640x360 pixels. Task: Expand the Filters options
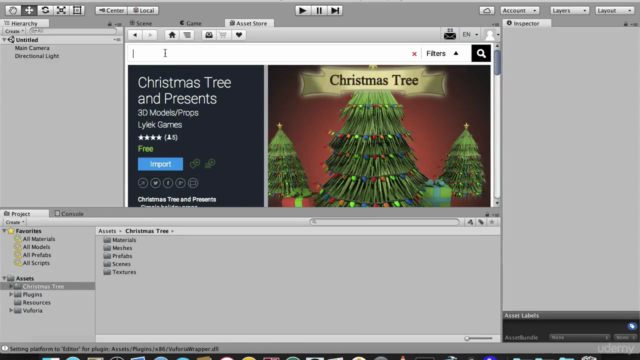(x=442, y=53)
